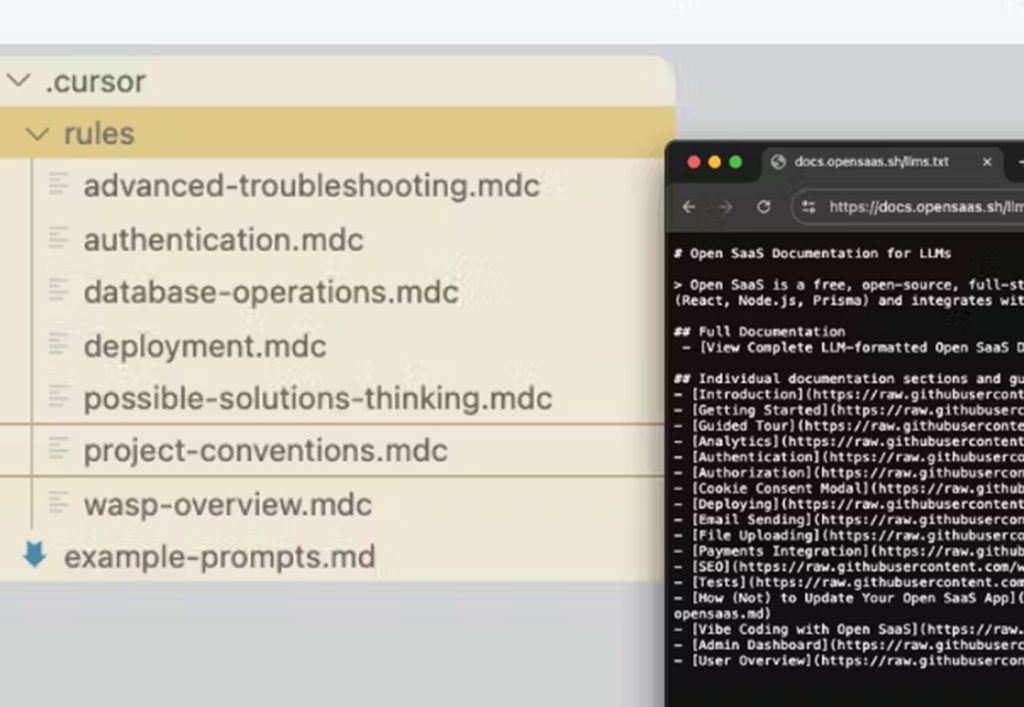Click the blue markdown arrow icon for example-prompts.md

pyautogui.click(x=35, y=555)
